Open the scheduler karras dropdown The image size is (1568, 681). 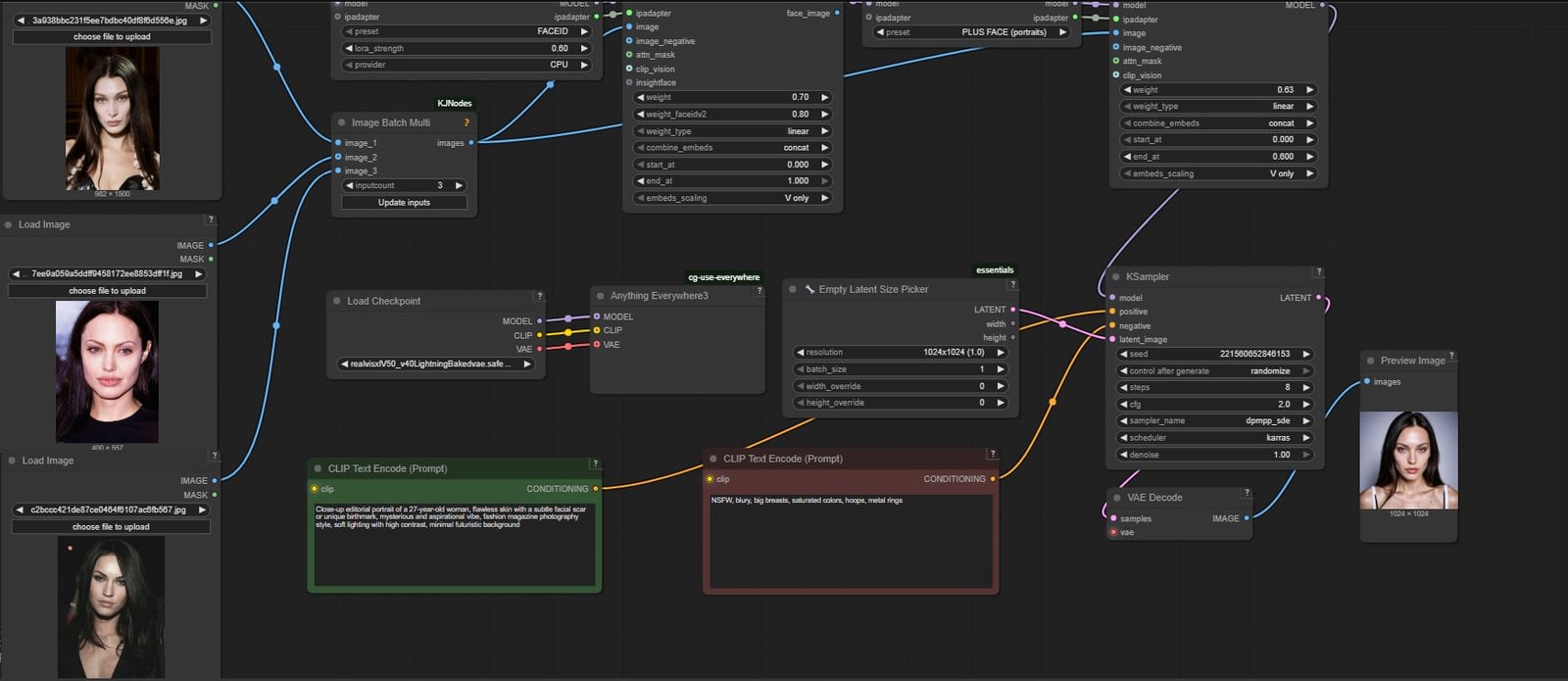coord(1215,438)
